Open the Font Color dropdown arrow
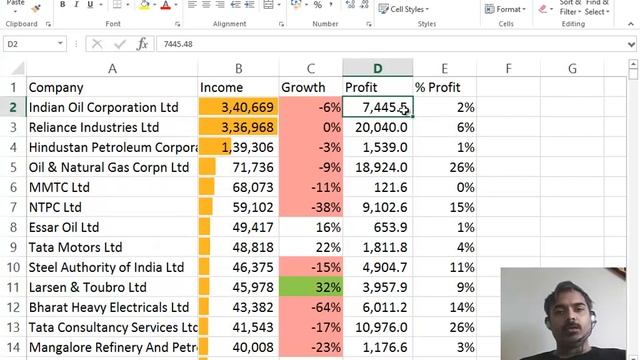This screenshot has height=360, width=640. coord(176,4)
